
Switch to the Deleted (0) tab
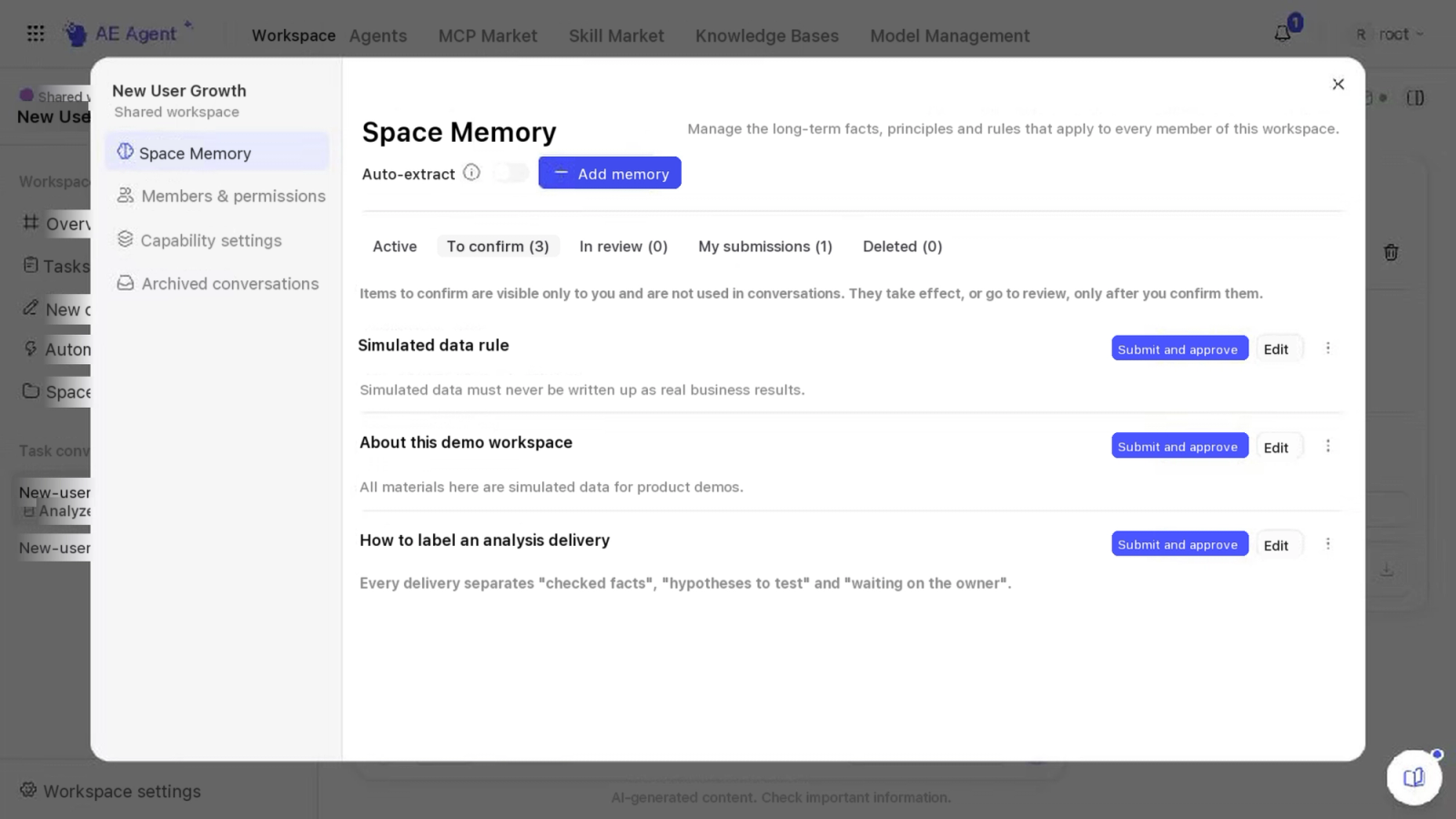pos(903,247)
